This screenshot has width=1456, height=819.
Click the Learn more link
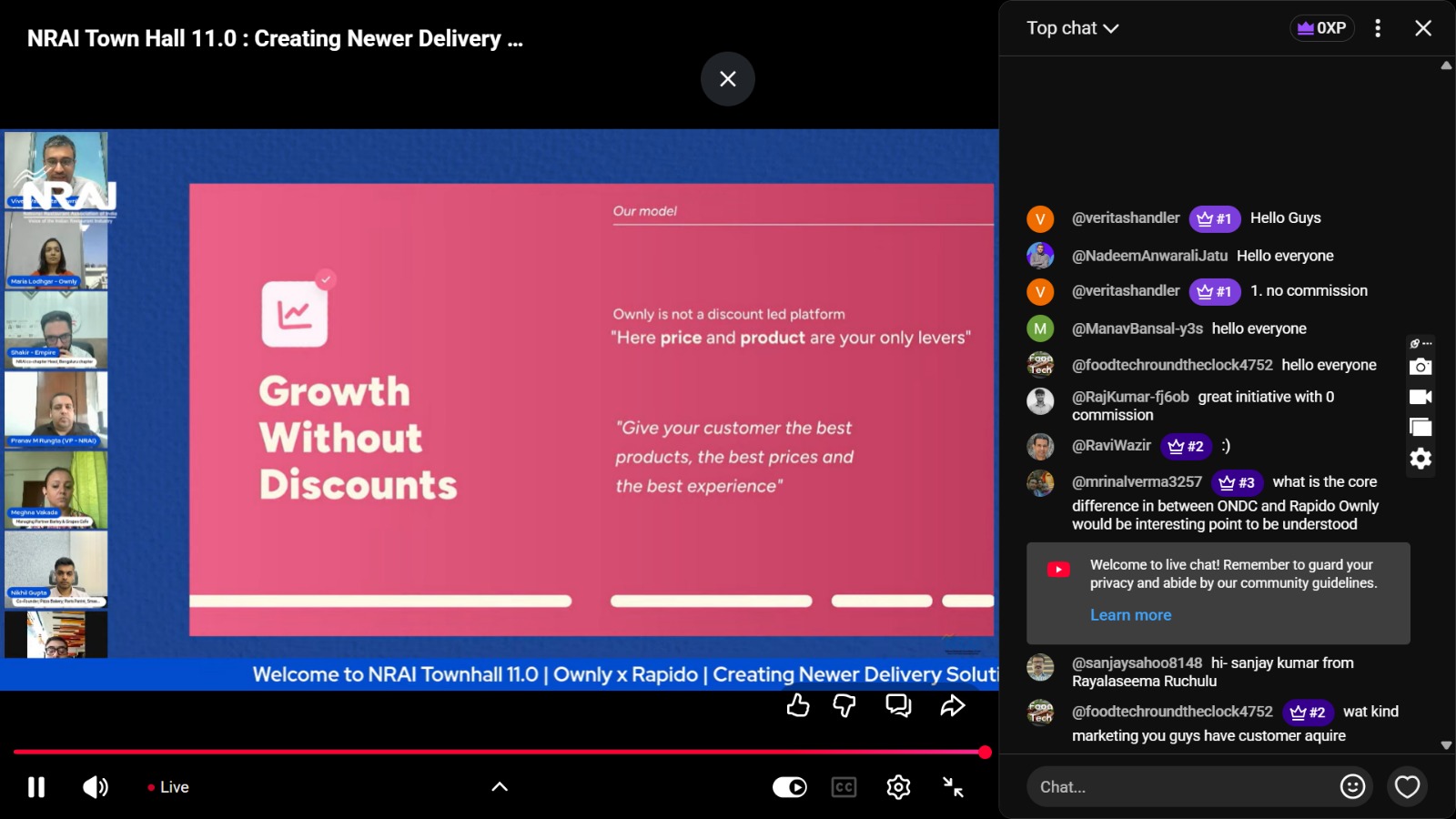[1130, 615]
